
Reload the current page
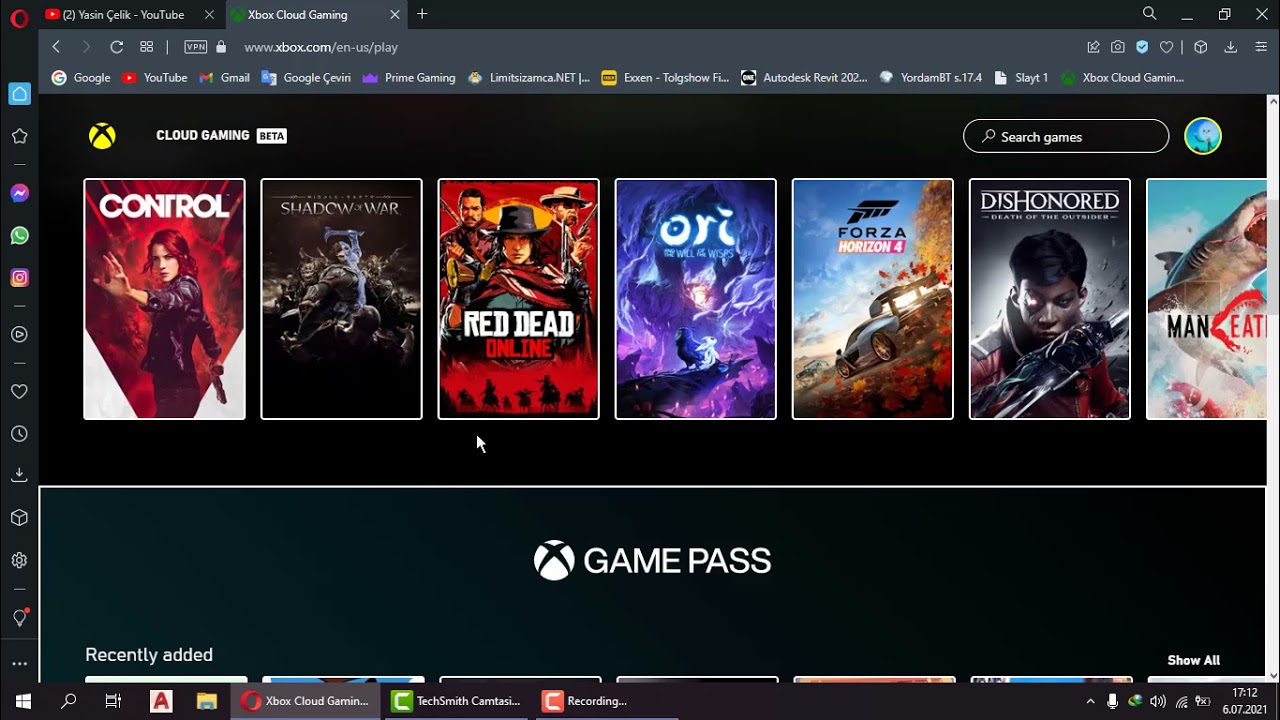[116, 47]
